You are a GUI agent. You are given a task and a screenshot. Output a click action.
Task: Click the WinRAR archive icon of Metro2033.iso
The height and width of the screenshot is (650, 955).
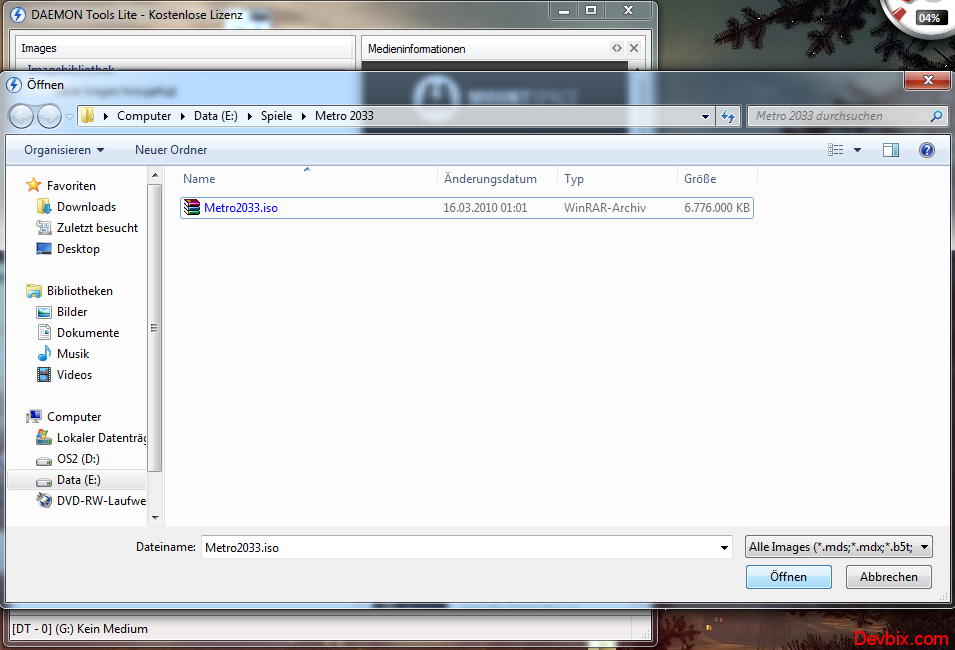point(192,208)
